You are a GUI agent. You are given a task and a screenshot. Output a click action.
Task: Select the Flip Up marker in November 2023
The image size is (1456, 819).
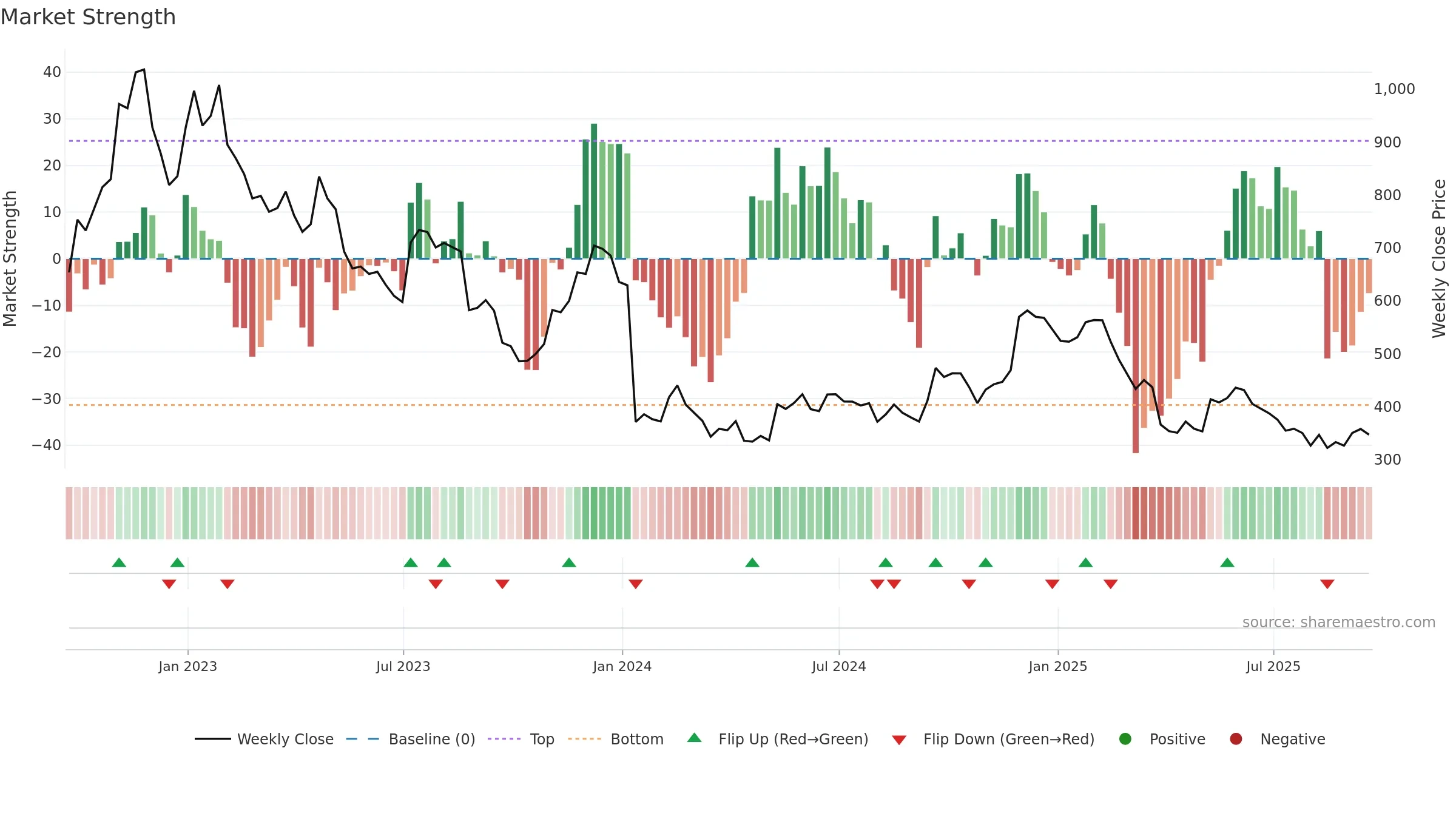click(569, 562)
